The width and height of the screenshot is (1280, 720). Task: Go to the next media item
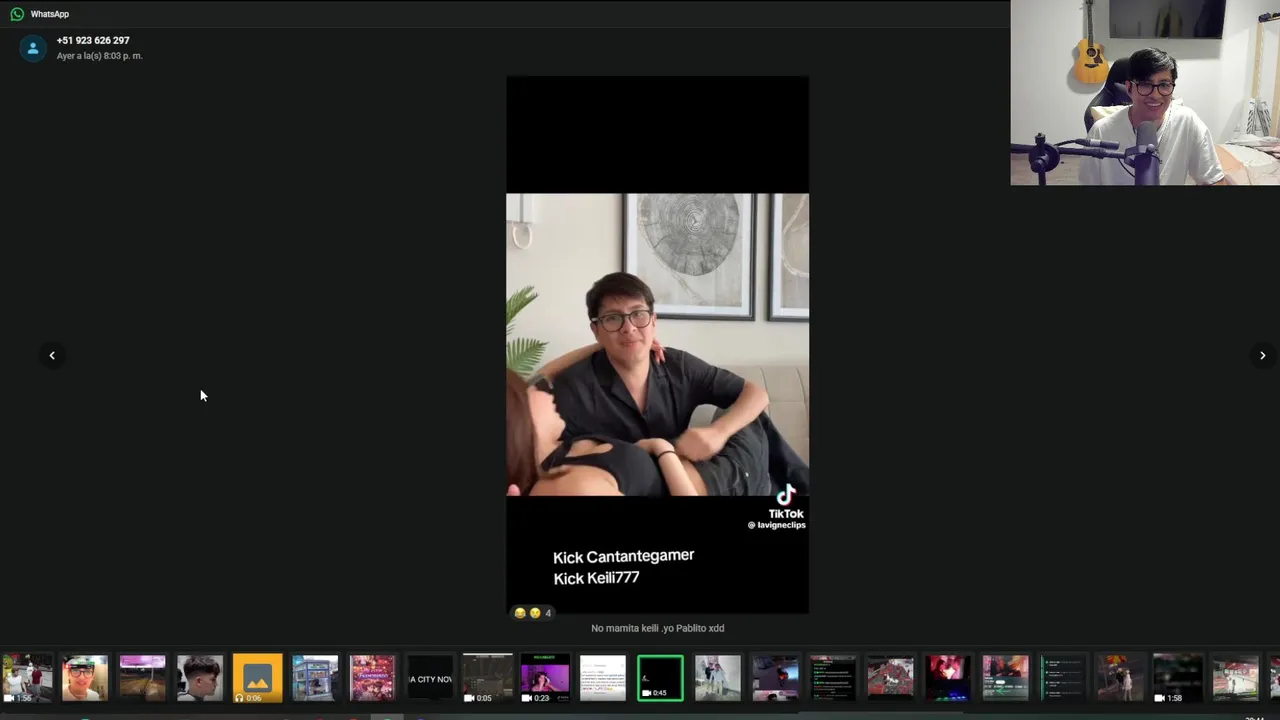(1262, 355)
